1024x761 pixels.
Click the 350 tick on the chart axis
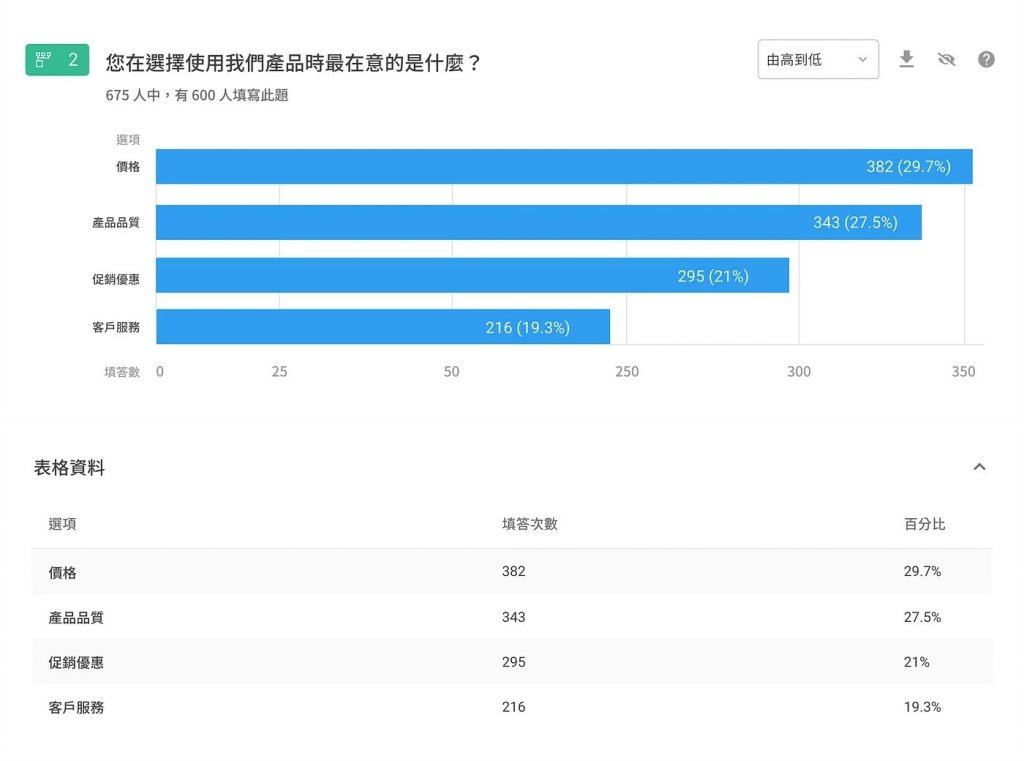963,372
